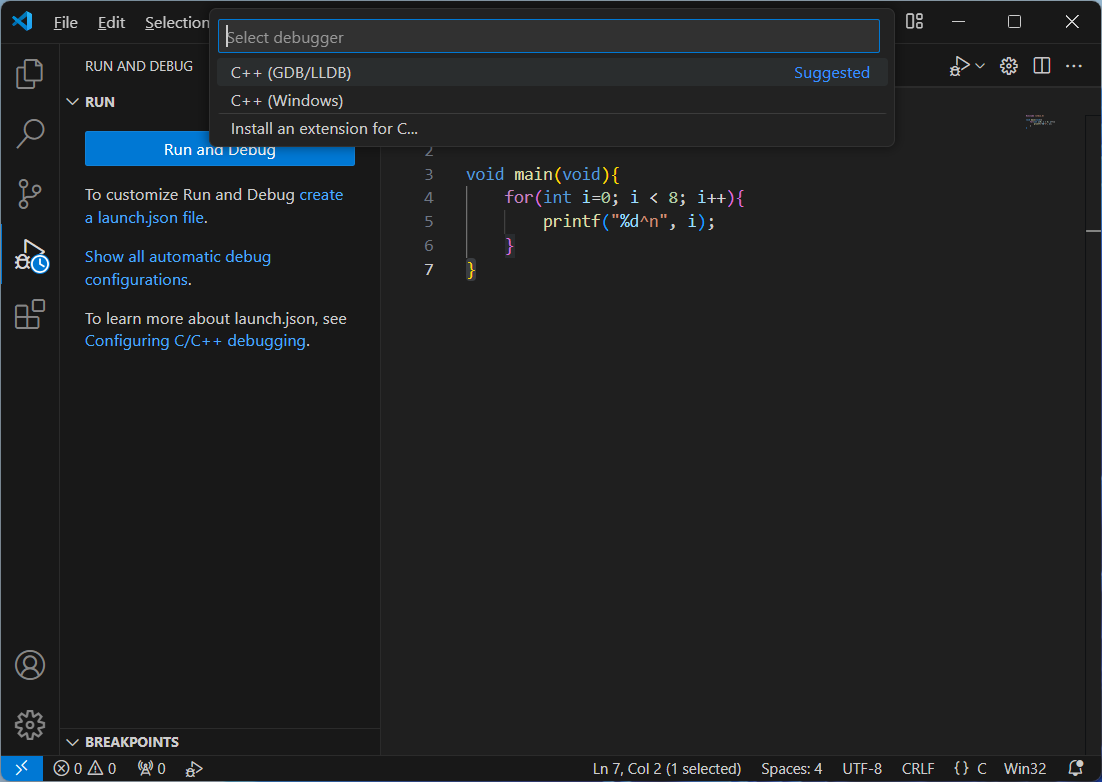Open the Edit menu
Screen dimensions: 1102x782
click(111, 22)
